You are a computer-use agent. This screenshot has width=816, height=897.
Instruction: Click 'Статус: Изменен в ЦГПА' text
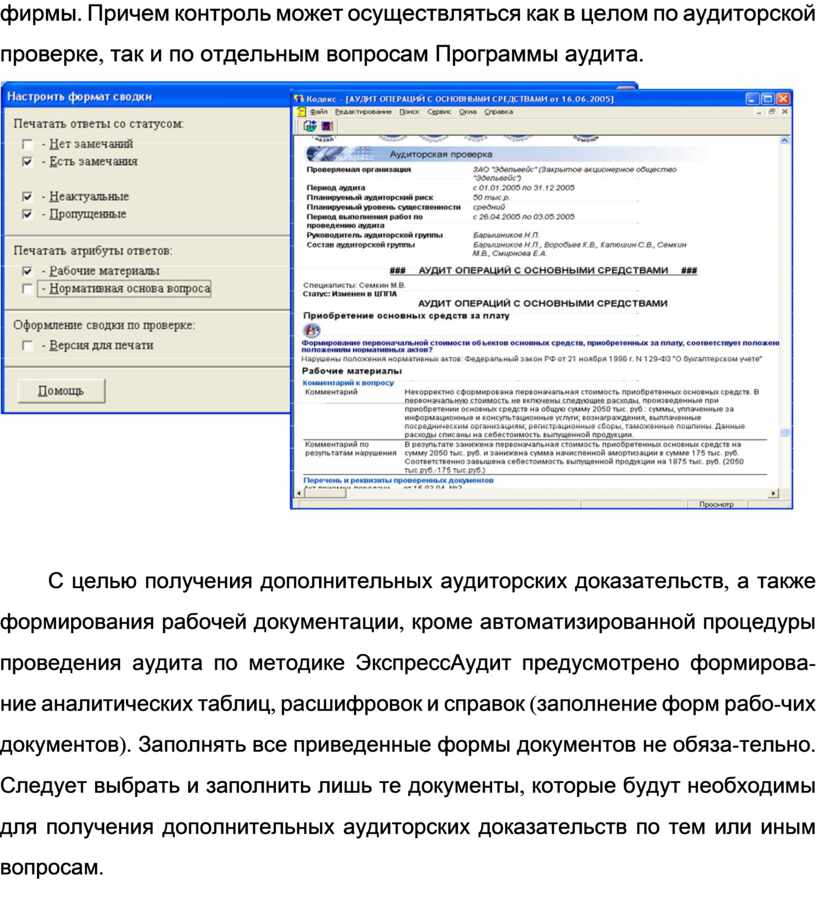350,294
